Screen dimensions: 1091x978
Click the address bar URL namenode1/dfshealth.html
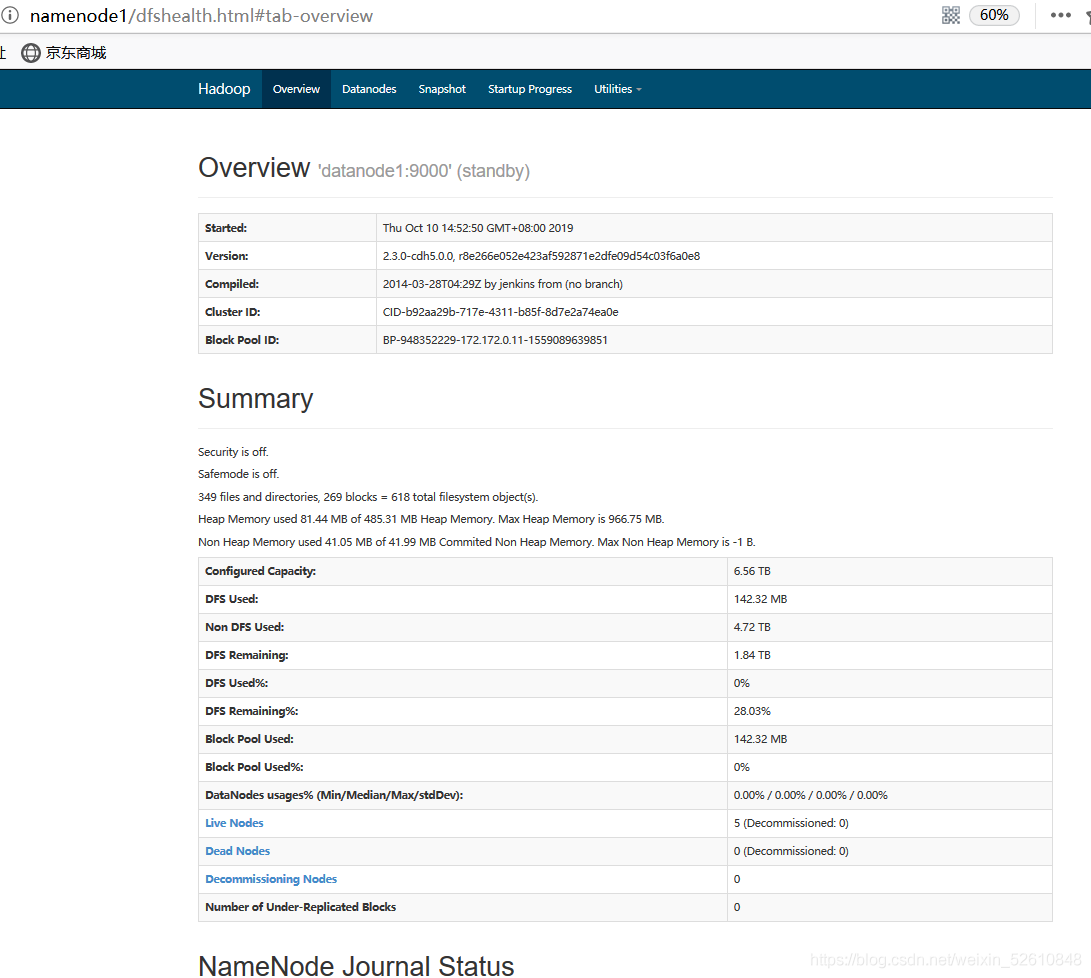pos(201,15)
